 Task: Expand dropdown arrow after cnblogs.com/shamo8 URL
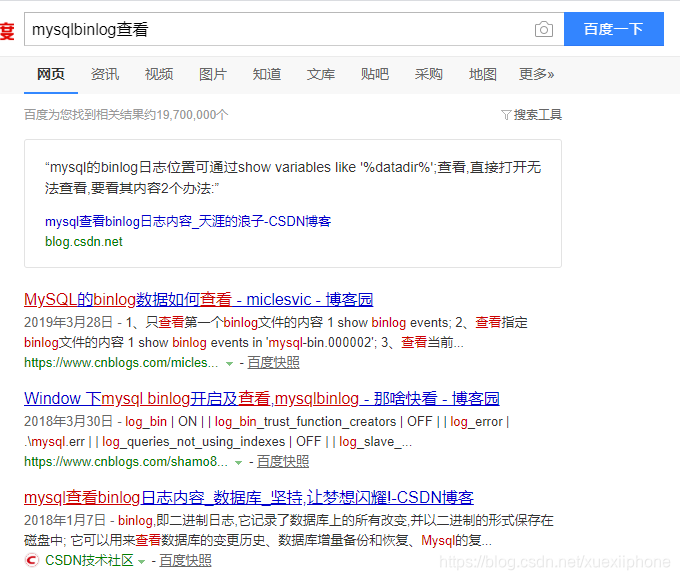(238, 462)
